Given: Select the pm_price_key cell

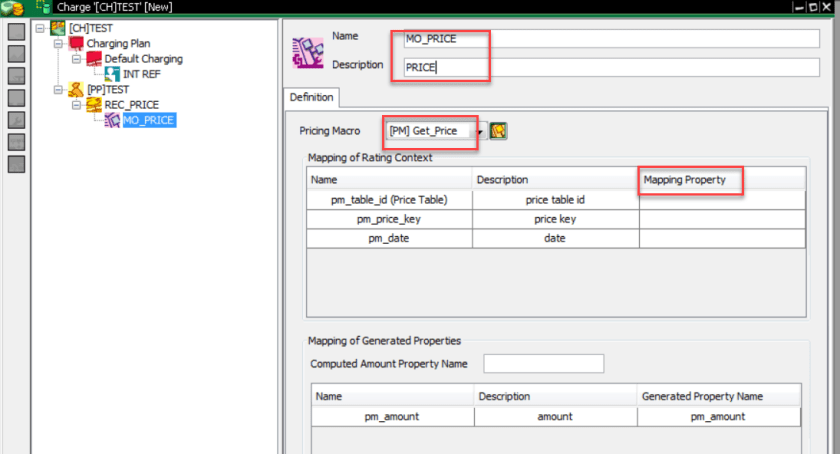Looking at the screenshot, I should pyautogui.click(x=389, y=219).
